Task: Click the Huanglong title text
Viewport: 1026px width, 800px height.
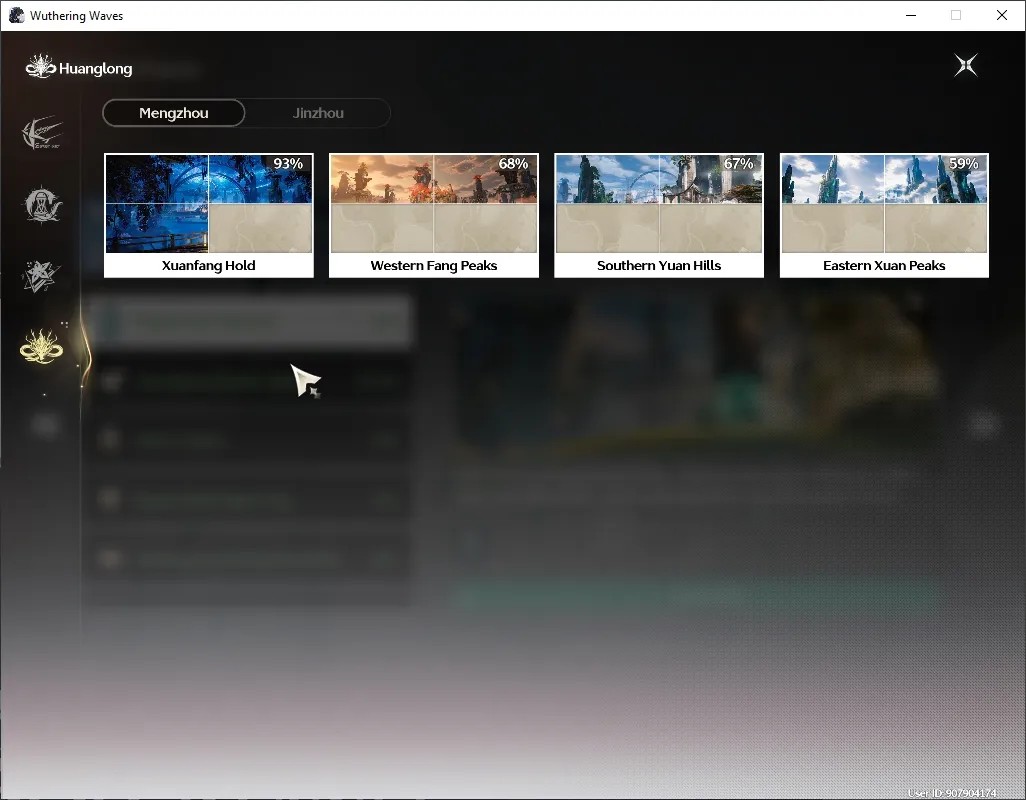Action: click(x=96, y=69)
